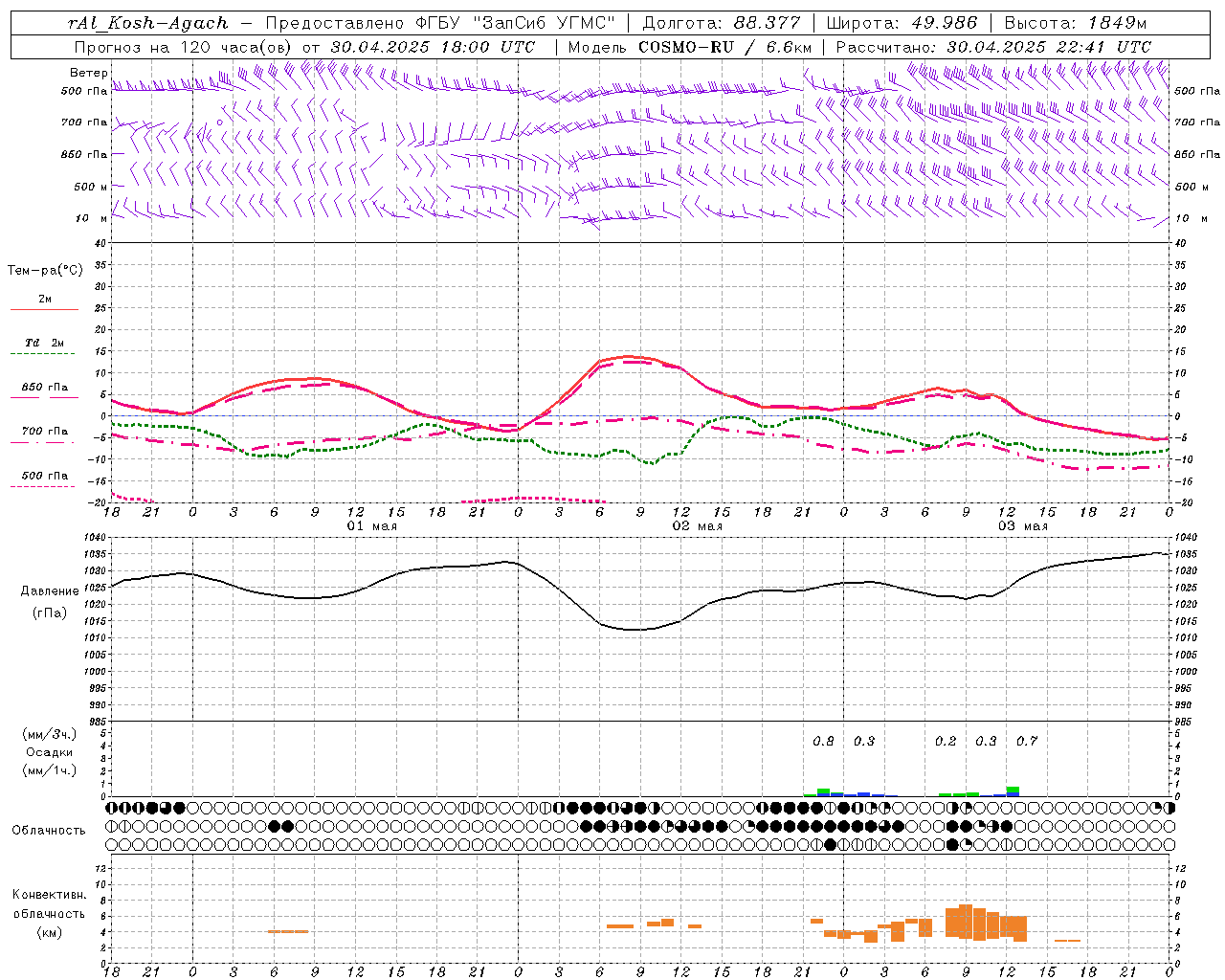
Task: Click the orange convective bar on 01 мая
Action: (x=287, y=931)
